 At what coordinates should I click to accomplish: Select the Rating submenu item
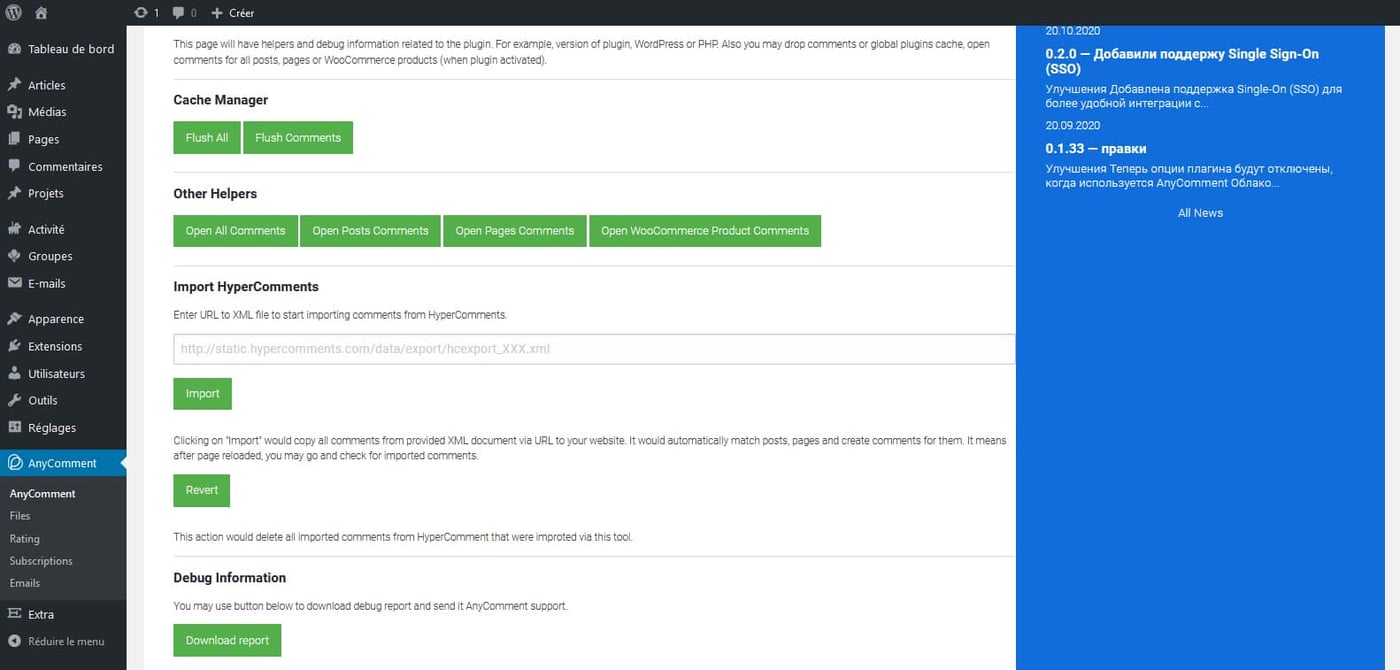pyautogui.click(x=25, y=539)
